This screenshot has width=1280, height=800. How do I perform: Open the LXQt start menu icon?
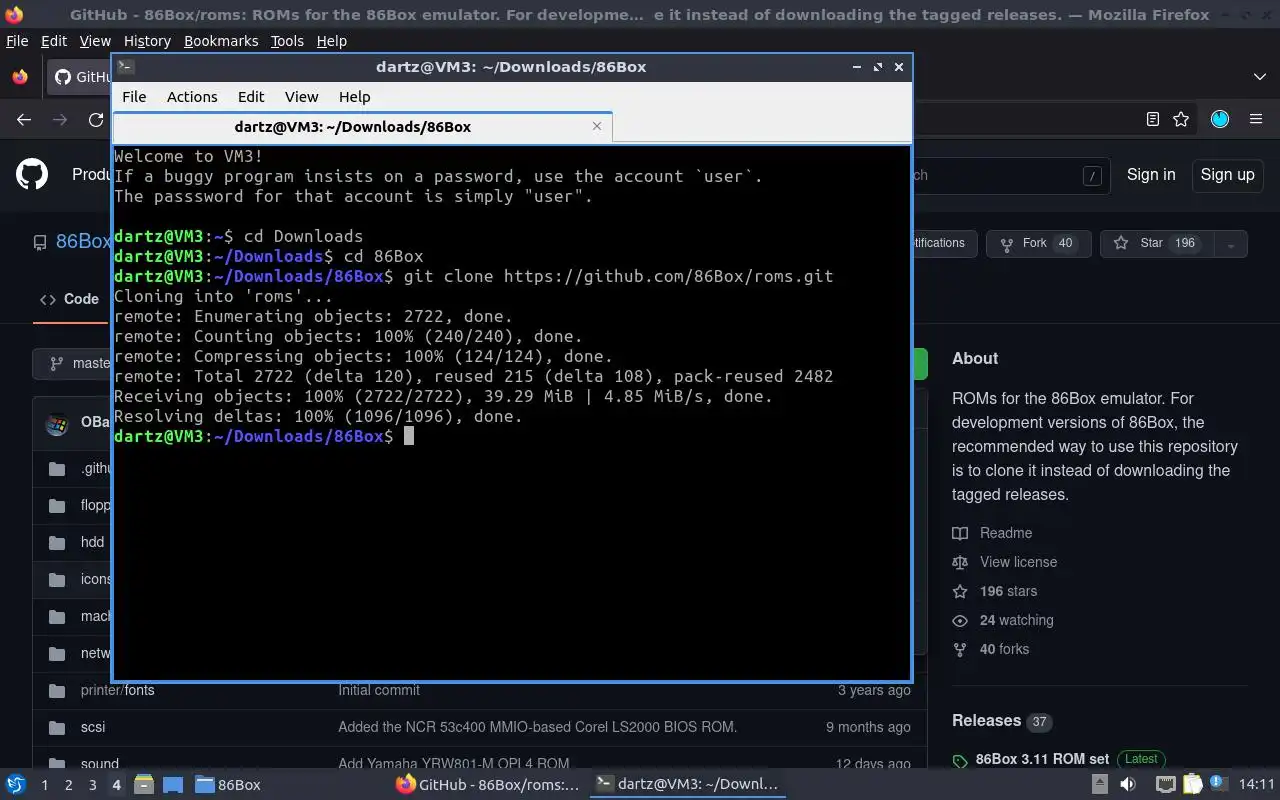(x=16, y=785)
